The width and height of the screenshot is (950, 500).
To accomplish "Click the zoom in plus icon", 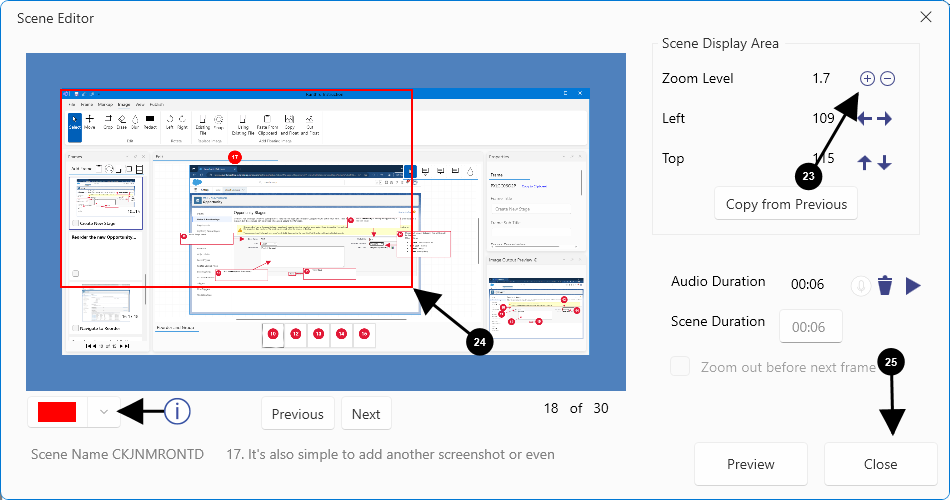I will 867,79.
